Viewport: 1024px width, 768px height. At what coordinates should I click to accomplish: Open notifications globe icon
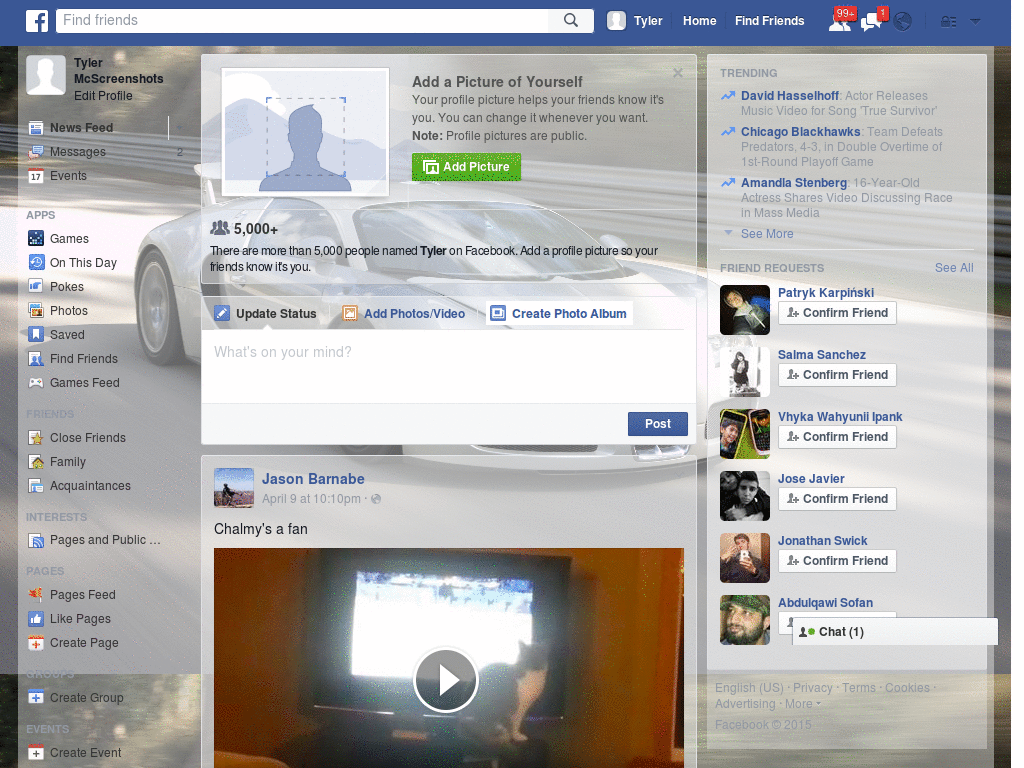click(x=903, y=22)
